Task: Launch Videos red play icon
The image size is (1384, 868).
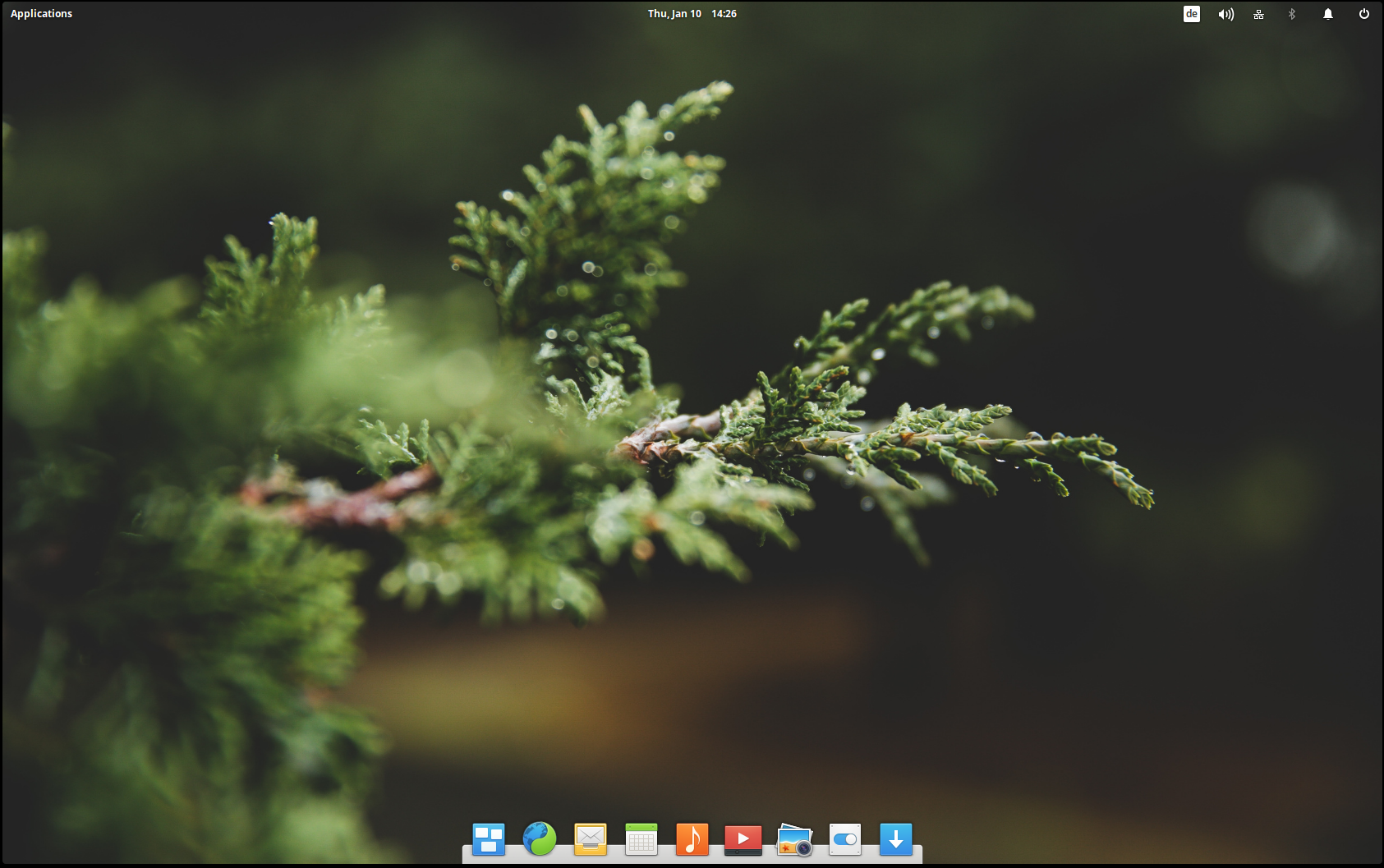Action: click(743, 839)
